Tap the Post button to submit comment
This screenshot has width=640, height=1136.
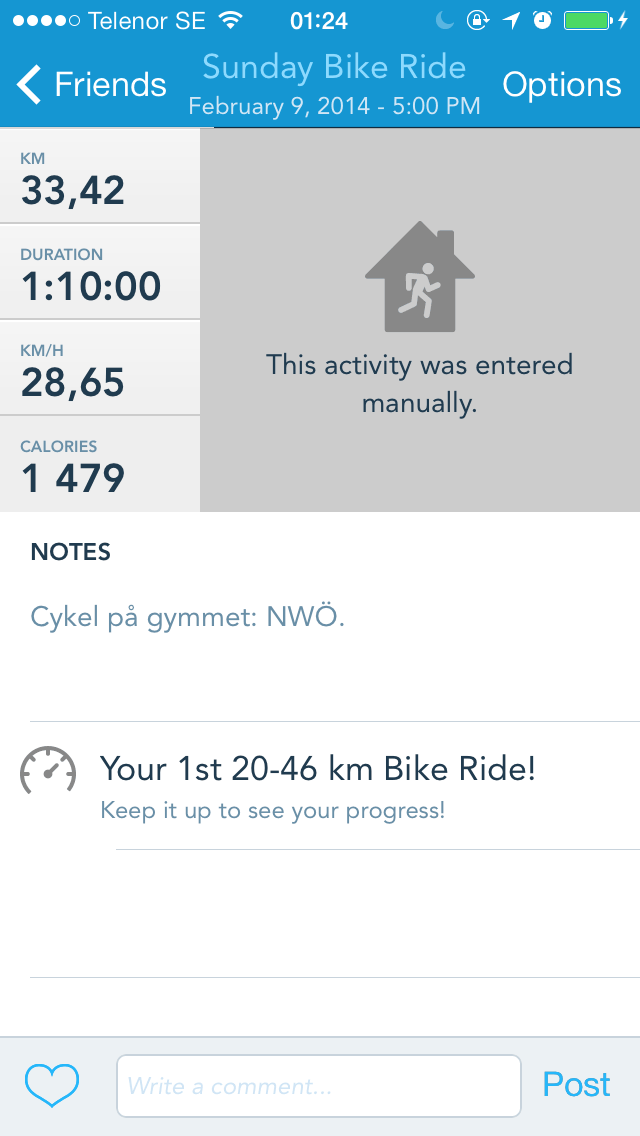577,1084
